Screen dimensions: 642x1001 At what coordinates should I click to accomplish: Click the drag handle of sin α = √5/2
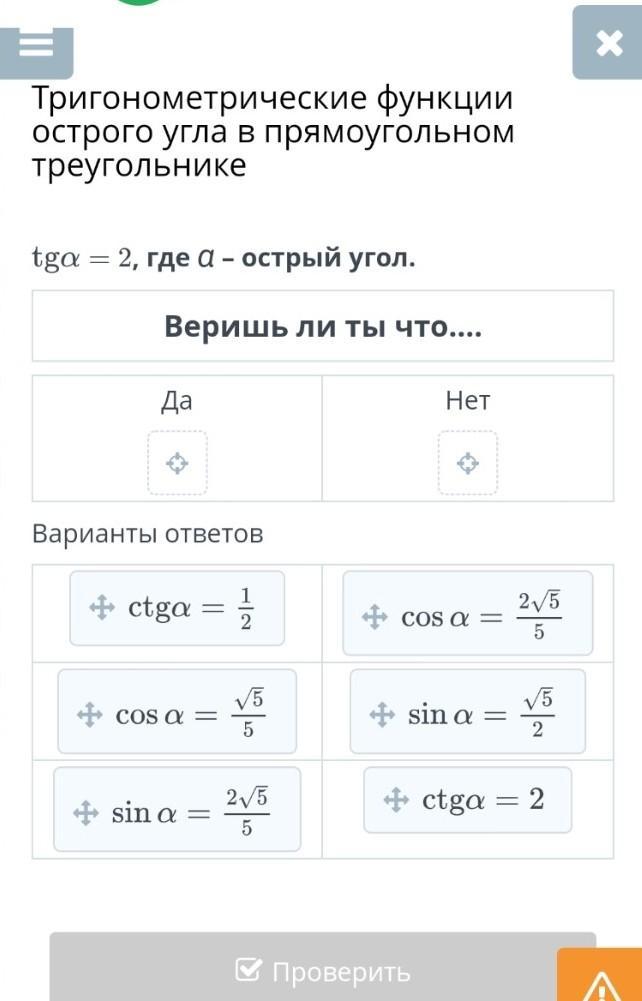click(380, 714)
